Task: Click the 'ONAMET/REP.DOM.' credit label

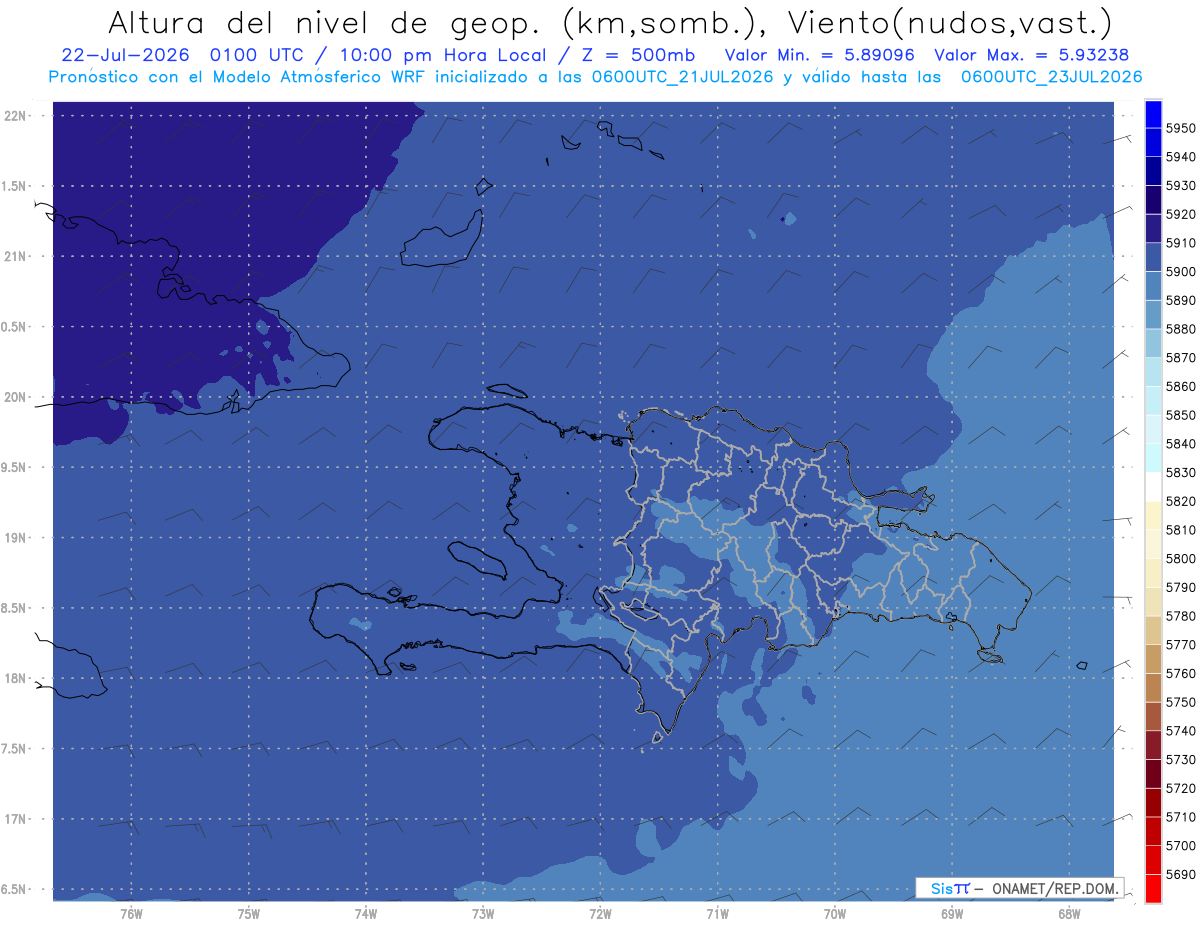Action: 1055,888
